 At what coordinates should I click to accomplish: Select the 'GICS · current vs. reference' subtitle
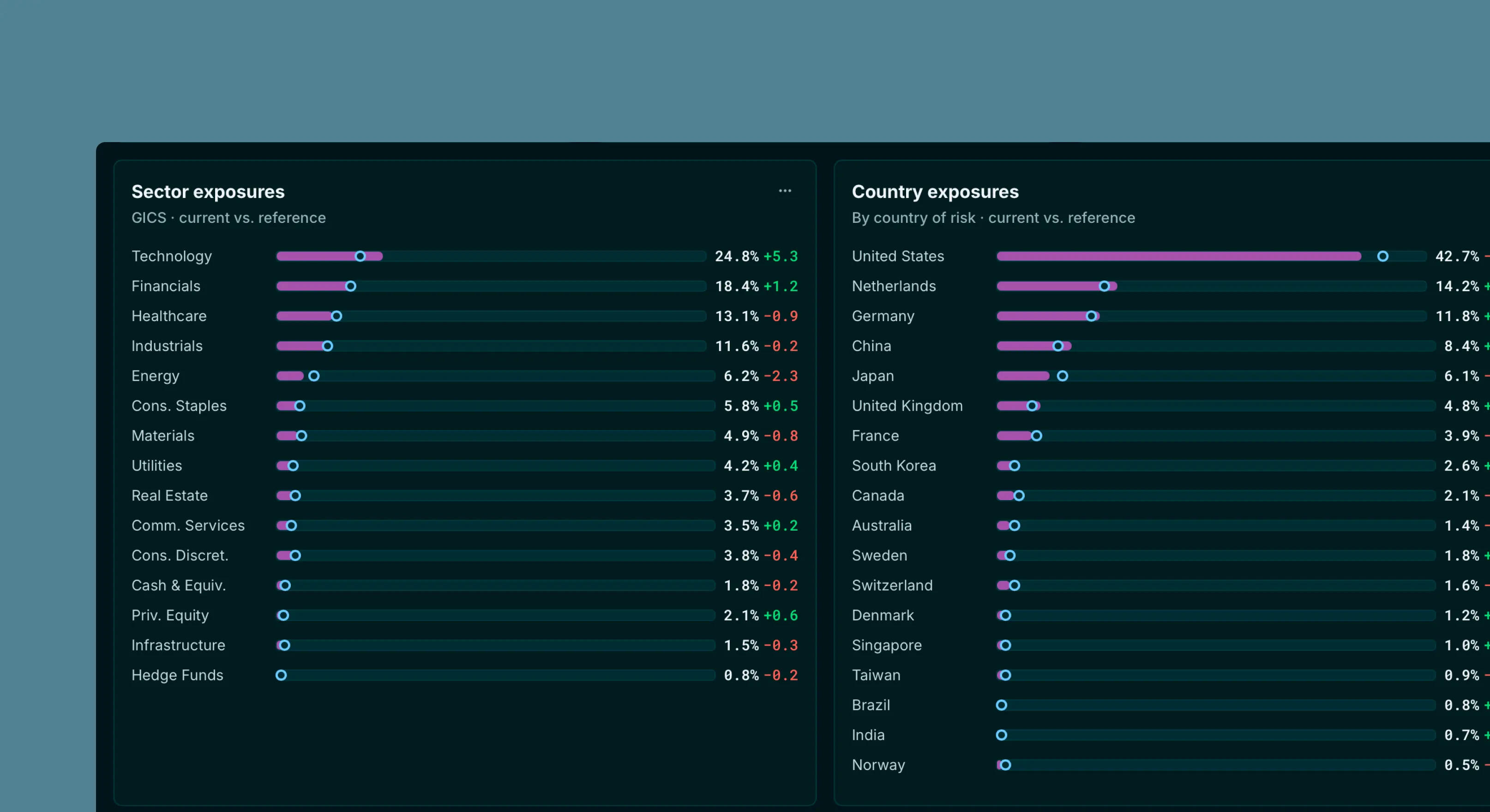click(x=228, y=218)
